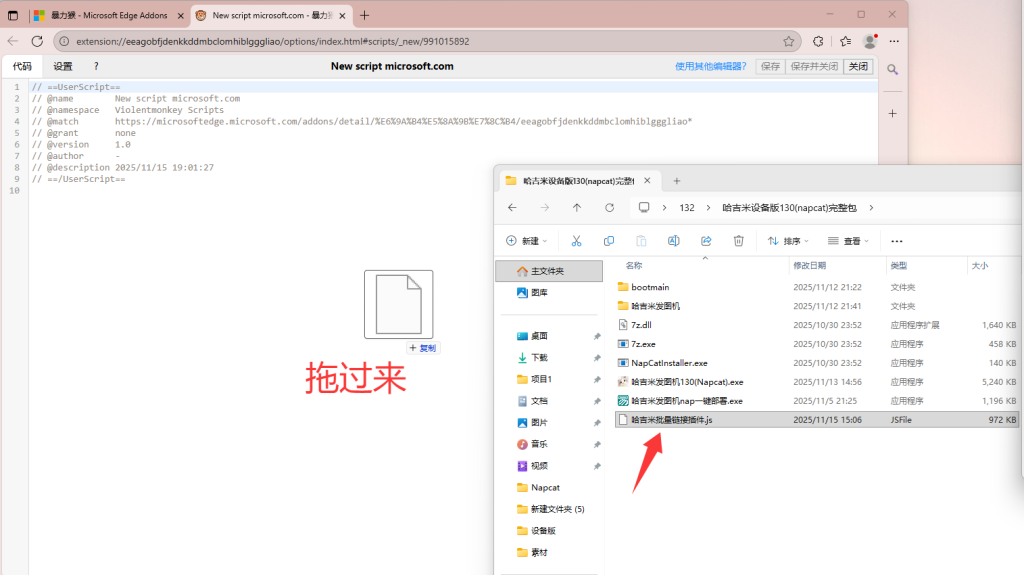Click the site info icon in the address bar

64,41
